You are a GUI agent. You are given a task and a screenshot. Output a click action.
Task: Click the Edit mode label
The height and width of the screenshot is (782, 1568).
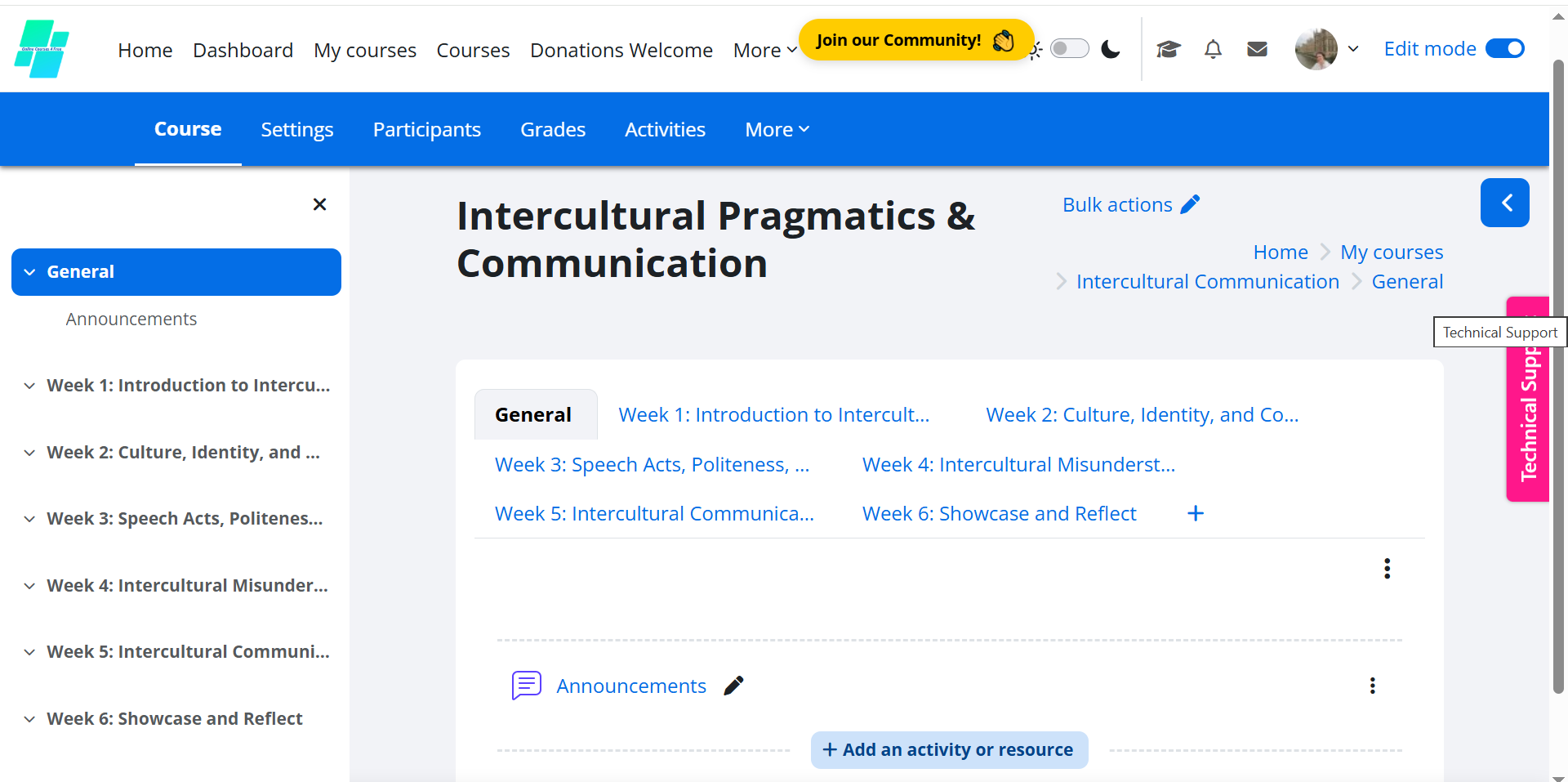1430,49
